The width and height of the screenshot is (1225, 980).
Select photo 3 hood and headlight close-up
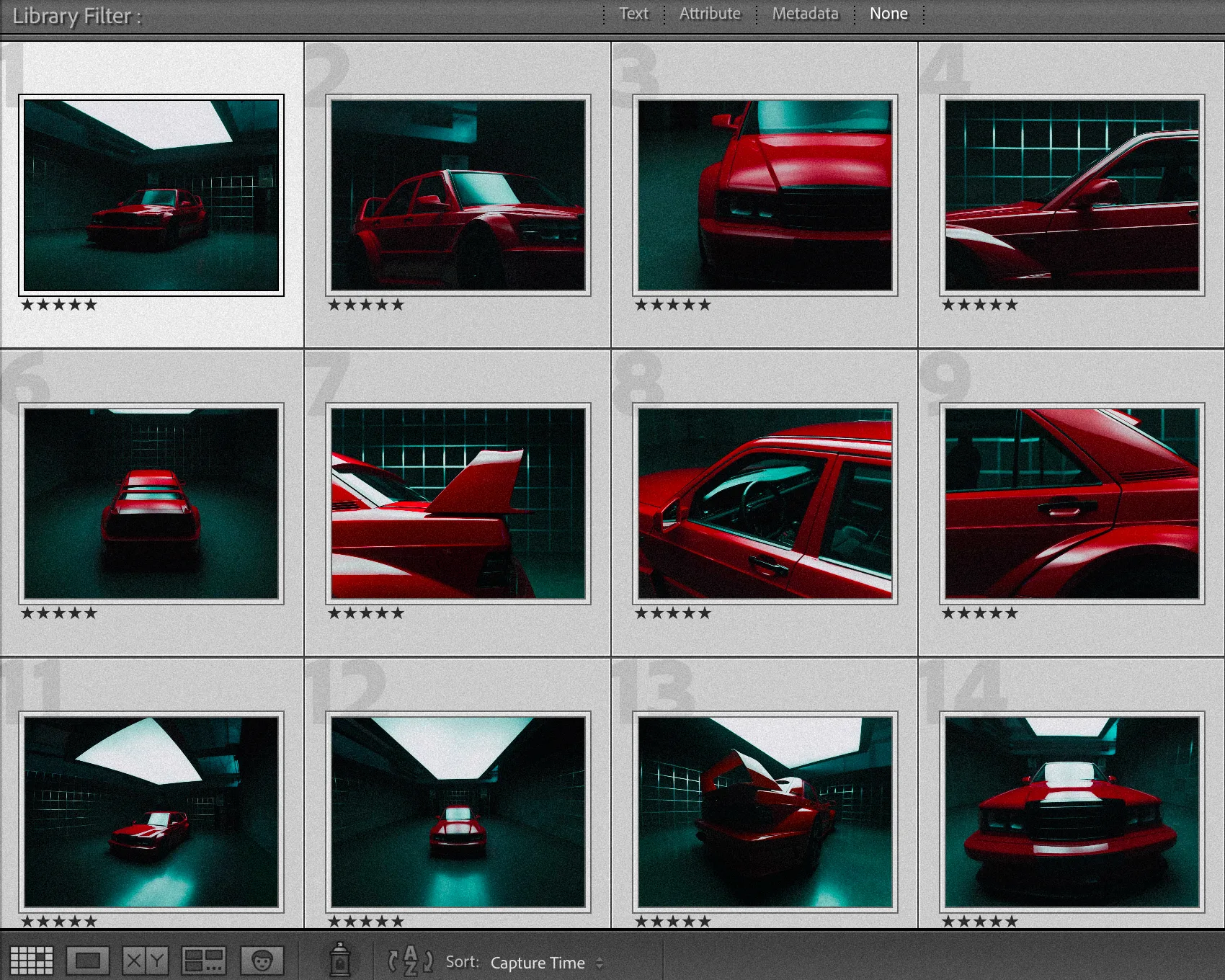765,195
